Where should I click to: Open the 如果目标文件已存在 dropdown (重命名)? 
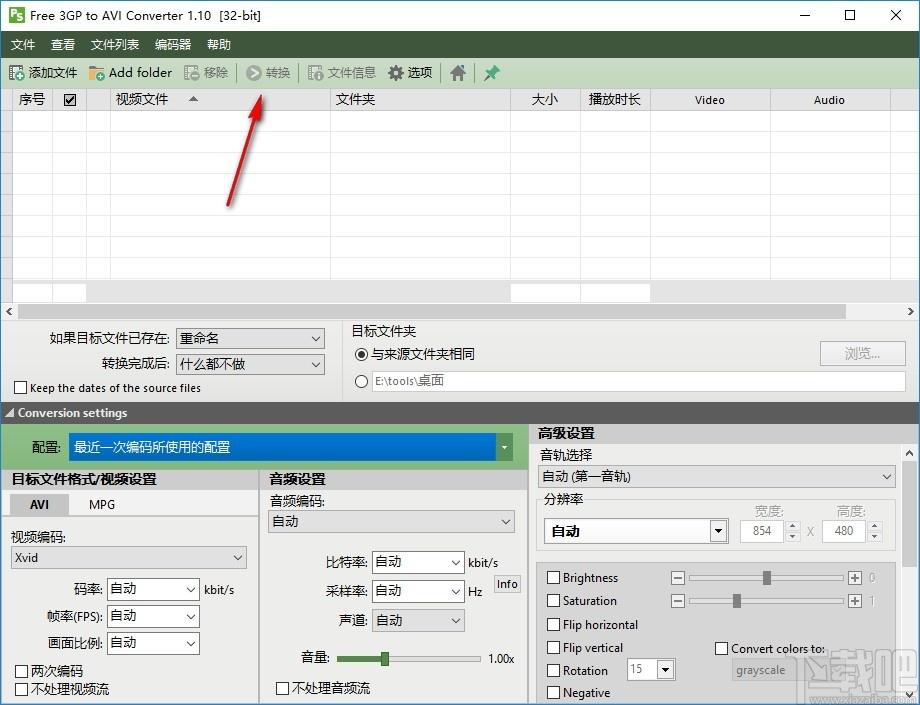[x=250, y=338]
